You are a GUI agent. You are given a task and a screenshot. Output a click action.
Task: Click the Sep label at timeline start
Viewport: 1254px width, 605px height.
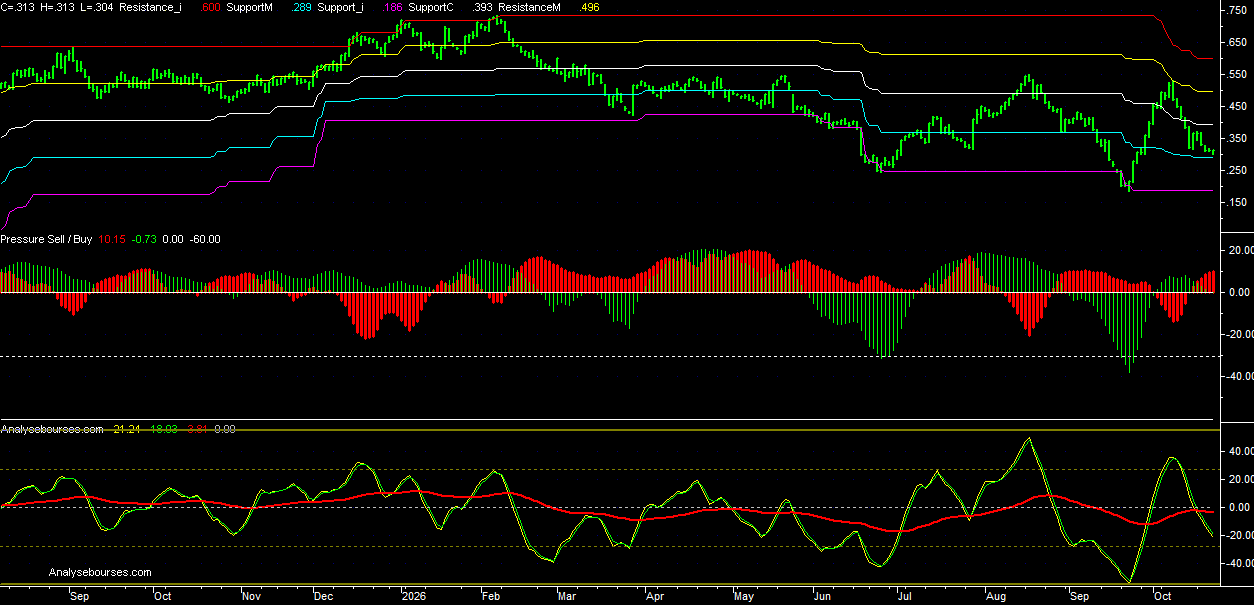pyautogui.click(x=80, y=594)
